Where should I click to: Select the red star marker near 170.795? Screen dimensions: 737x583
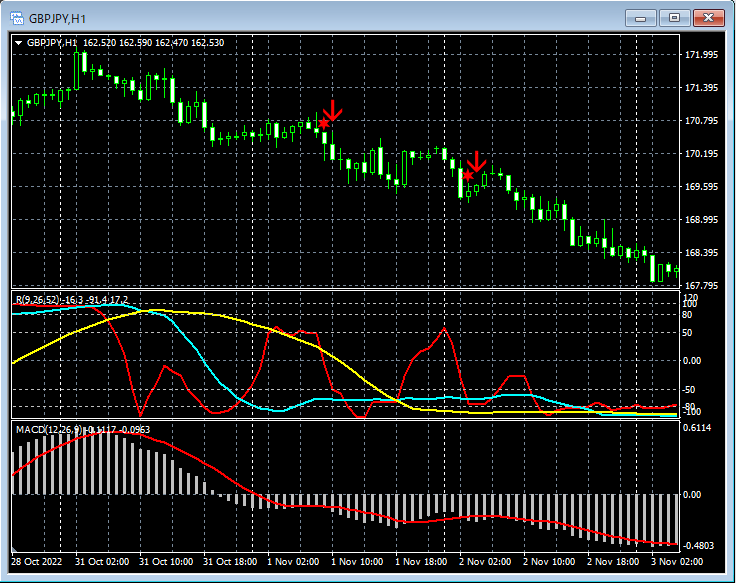click(x=323, y=124)
